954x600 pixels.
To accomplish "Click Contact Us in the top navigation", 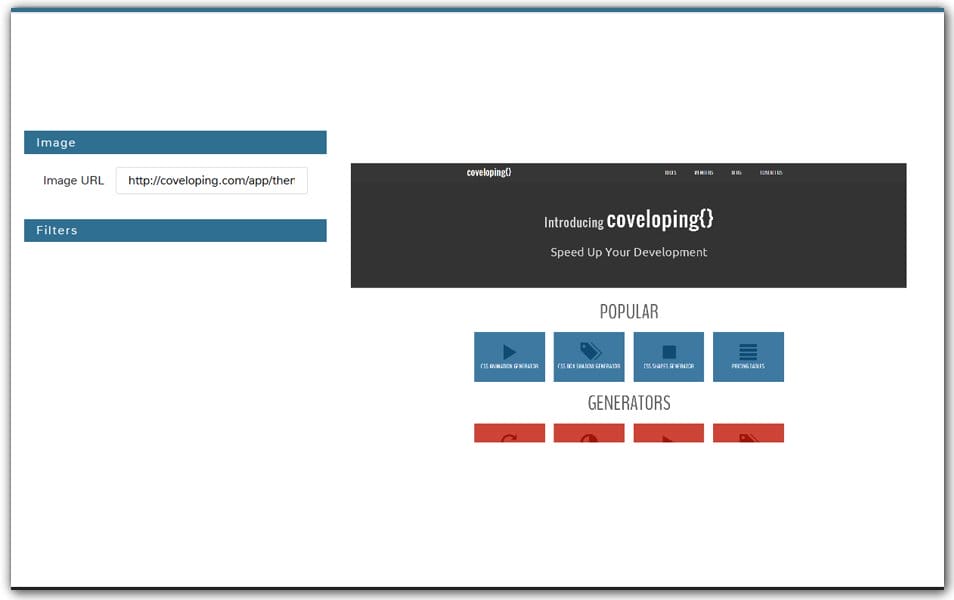I will [x=771, y=172].
